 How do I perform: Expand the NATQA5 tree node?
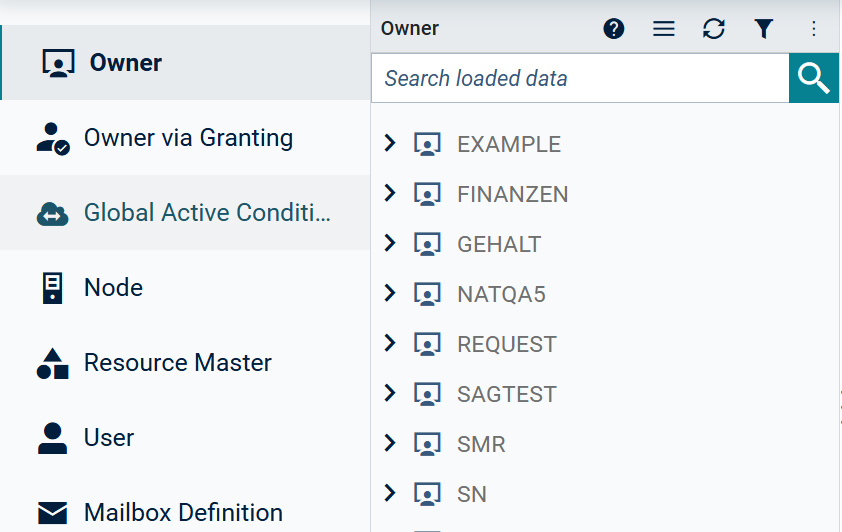[x=390, y=293]
